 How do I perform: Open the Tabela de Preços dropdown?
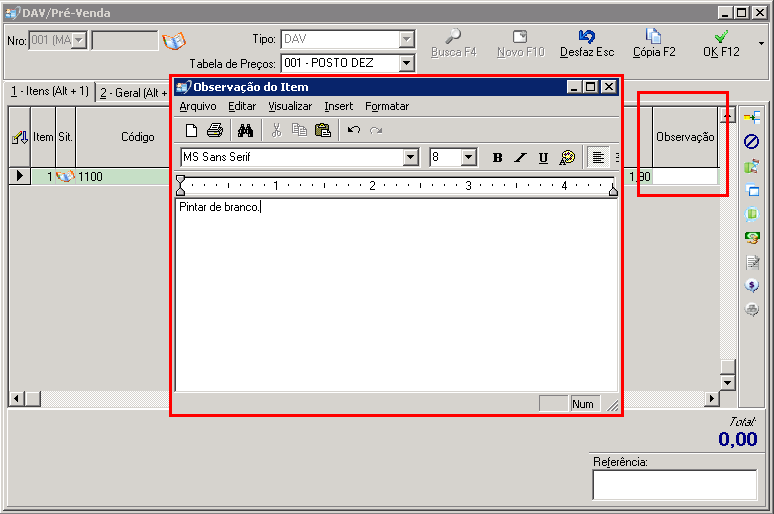tap(406, 63)
